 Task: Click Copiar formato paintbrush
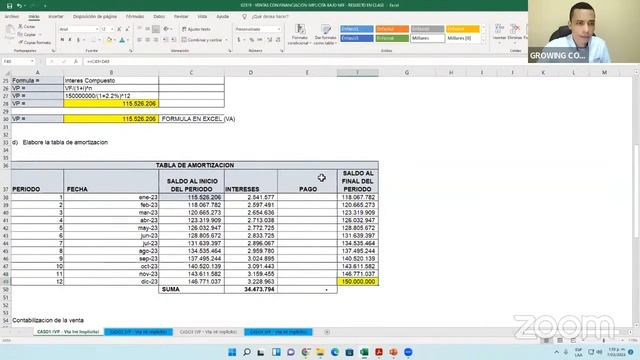point(35,42)
